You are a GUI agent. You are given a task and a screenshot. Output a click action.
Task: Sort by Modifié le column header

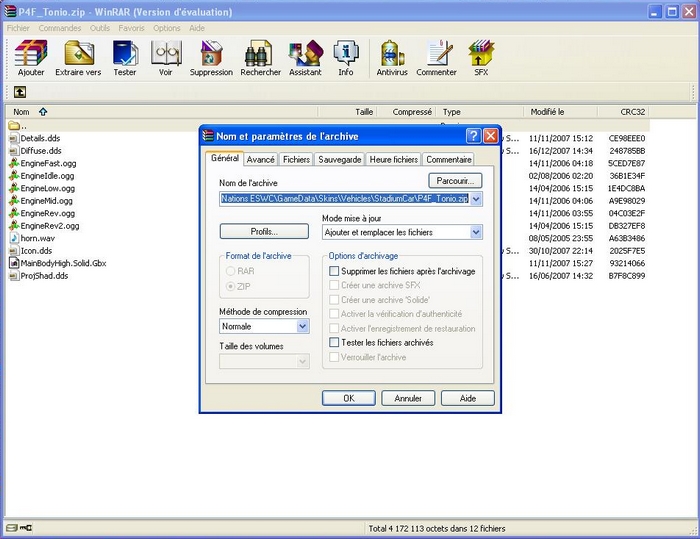[x=560, y=112]
